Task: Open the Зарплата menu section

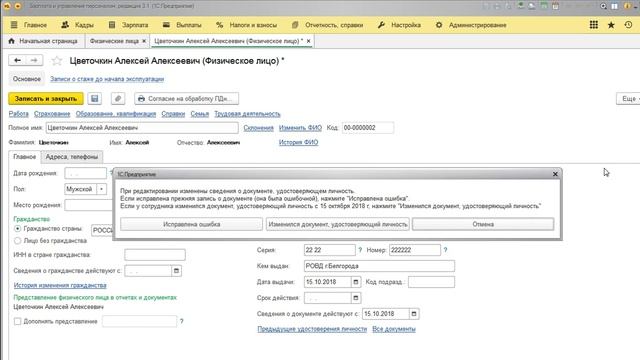Action: [129, 25]
